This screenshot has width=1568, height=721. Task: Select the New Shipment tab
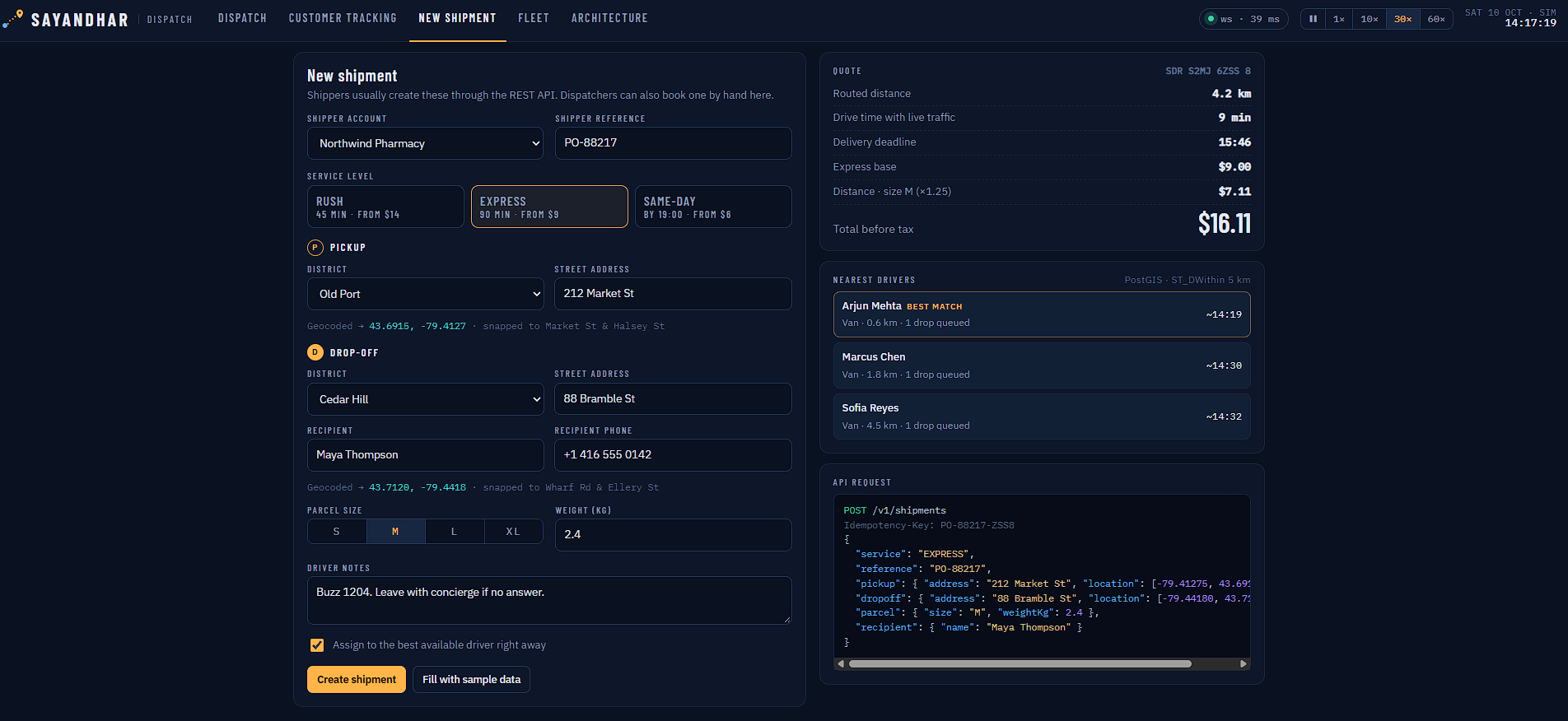[x=457, y=18]
